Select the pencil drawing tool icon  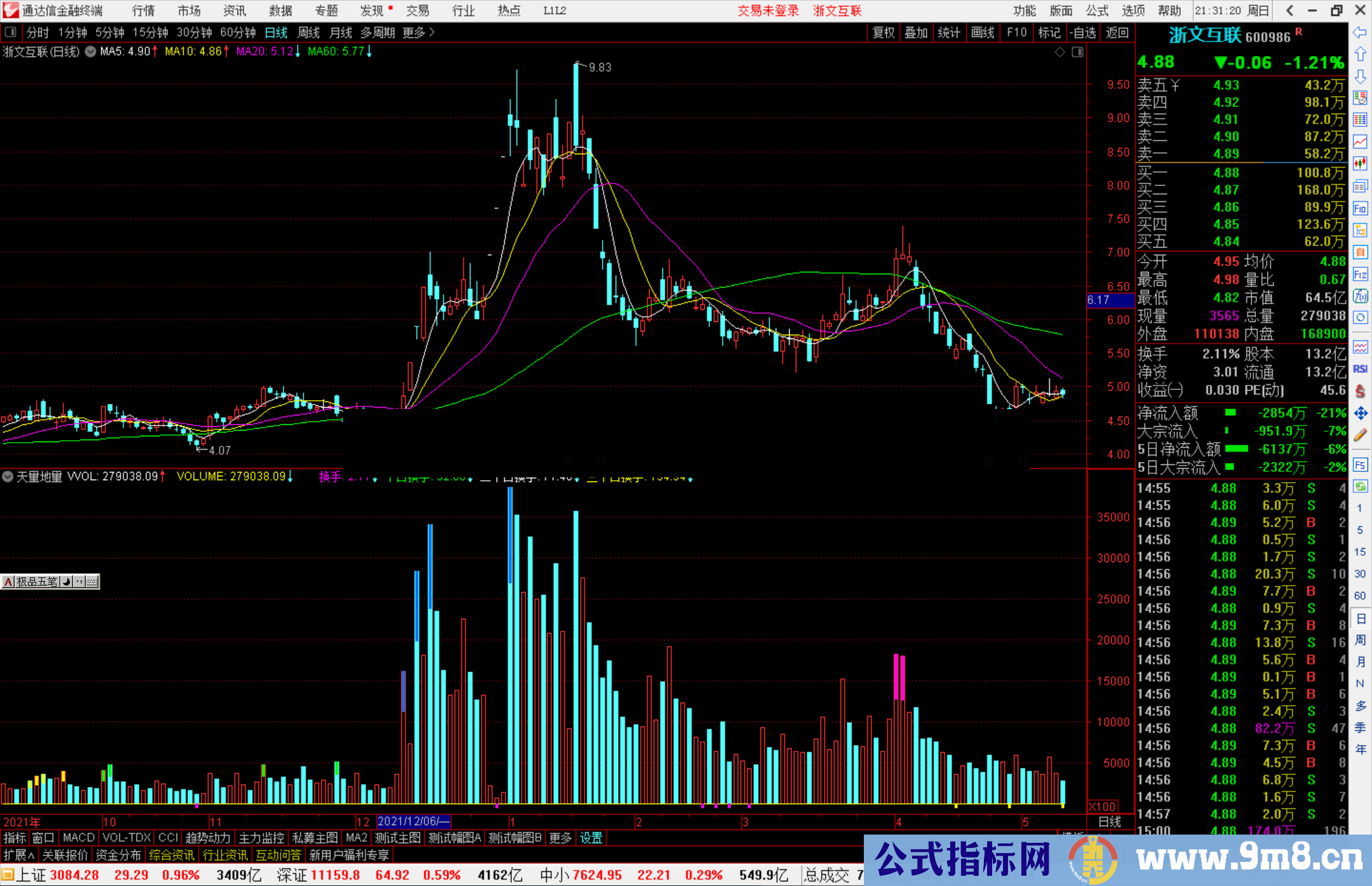point(1360,435)
